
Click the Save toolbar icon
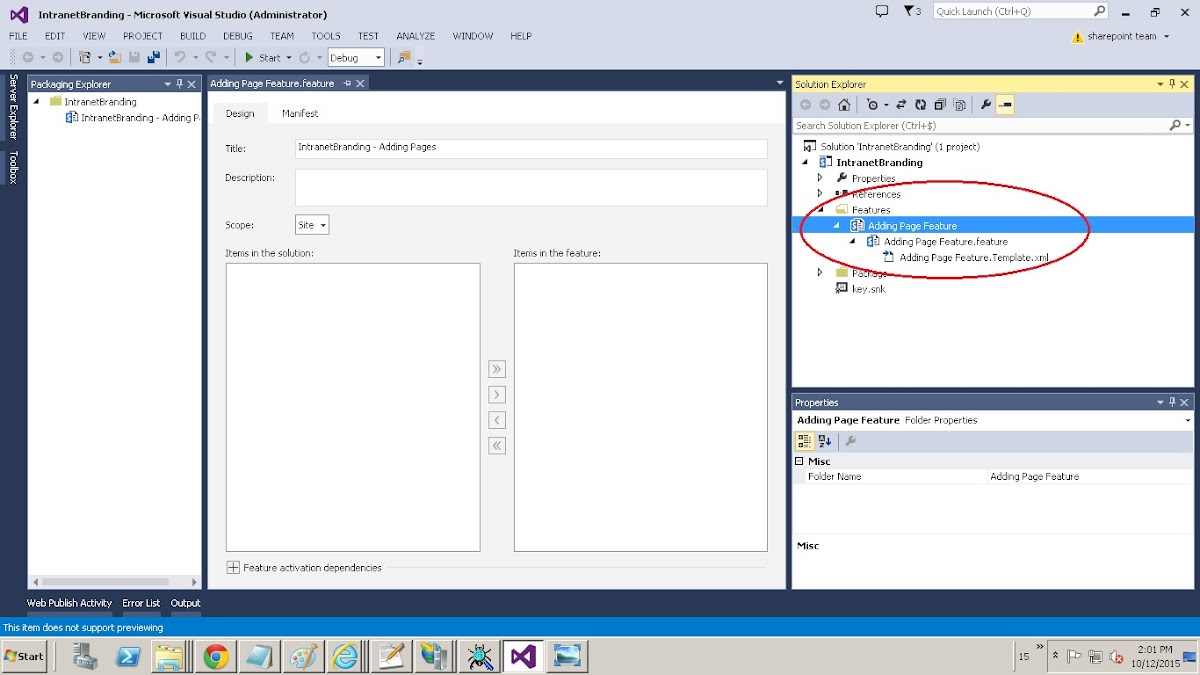click(x=134, y=58)
